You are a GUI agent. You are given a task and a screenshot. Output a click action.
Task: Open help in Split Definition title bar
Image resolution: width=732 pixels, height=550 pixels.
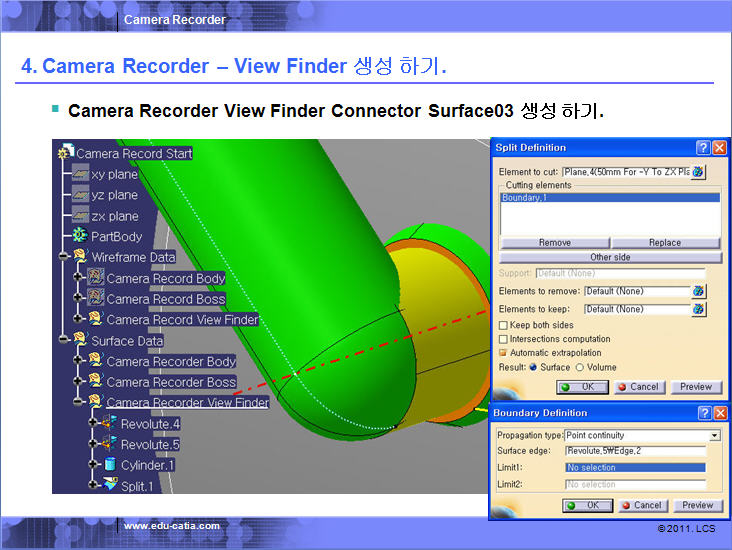(703, 147)
